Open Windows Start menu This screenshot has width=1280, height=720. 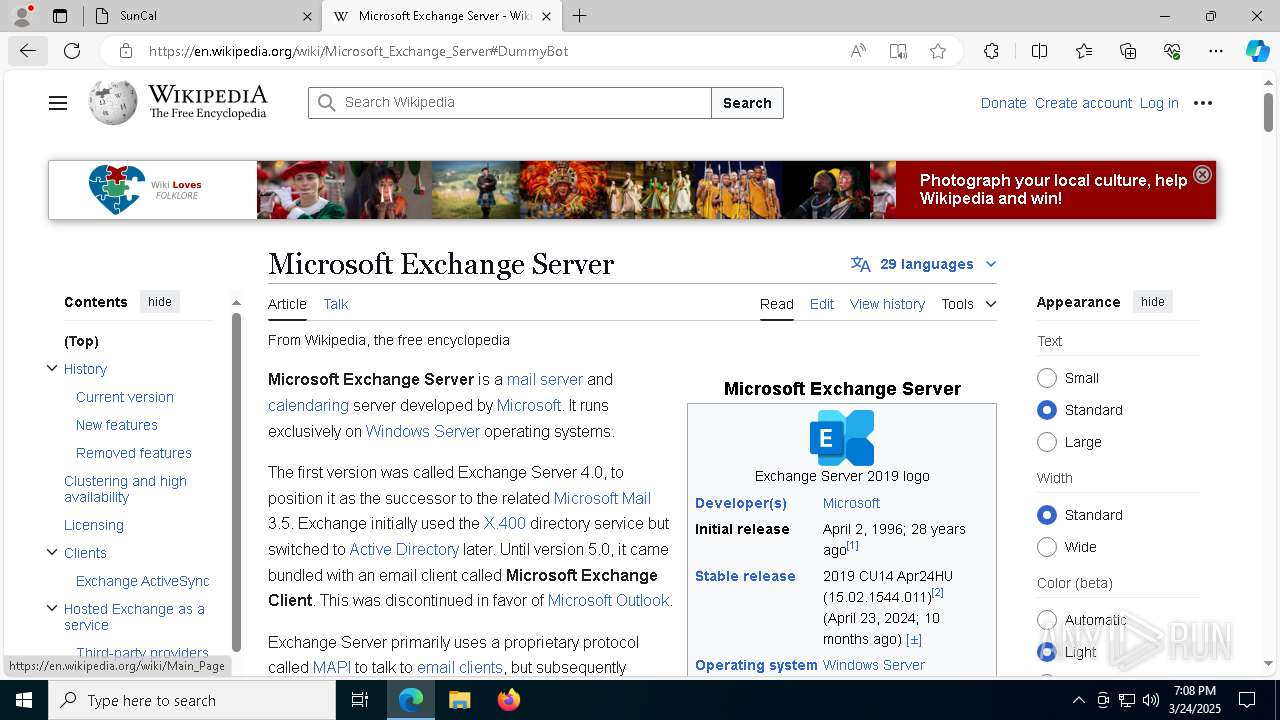[24, 700]
